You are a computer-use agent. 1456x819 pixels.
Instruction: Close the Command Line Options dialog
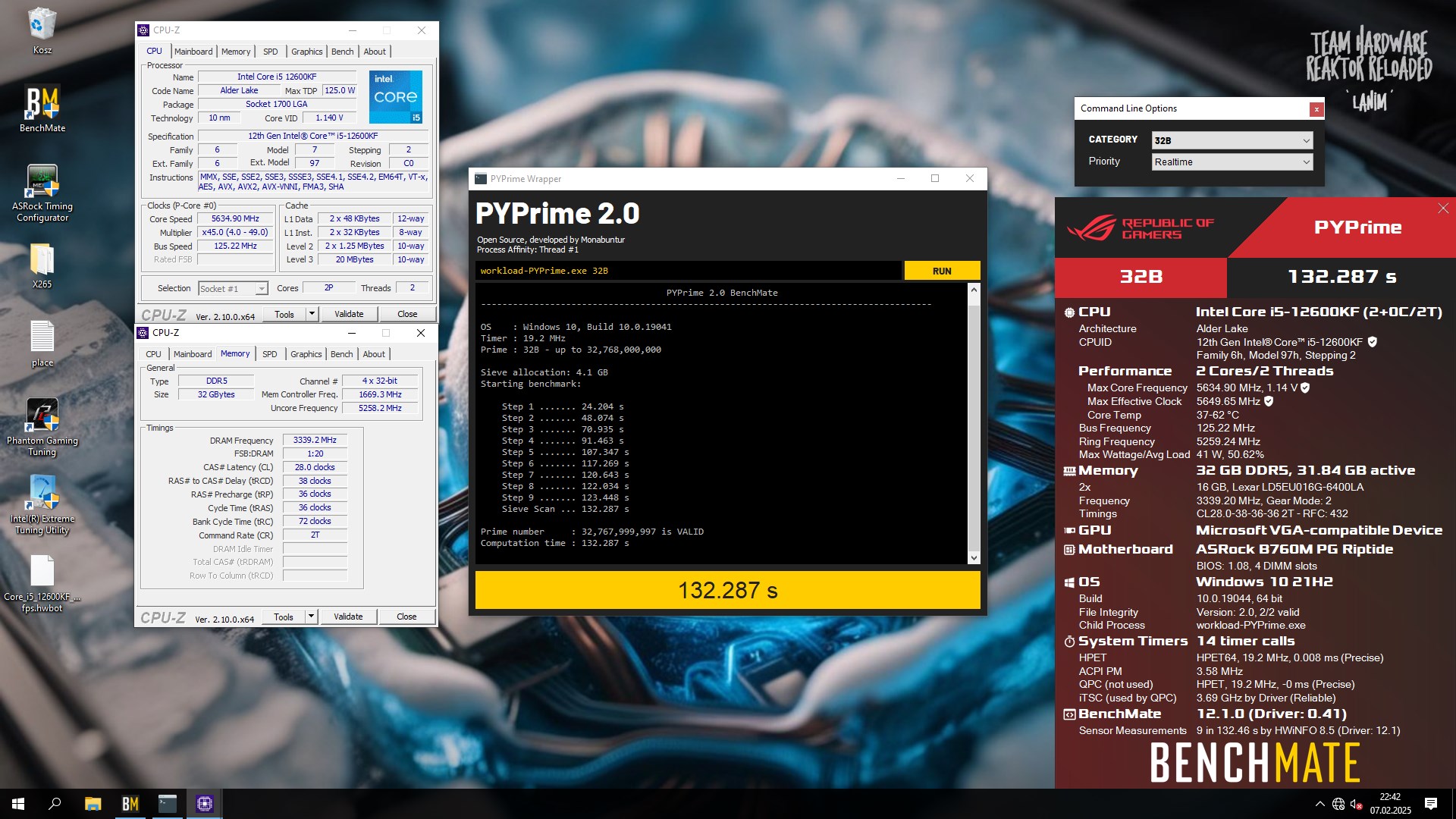pos(1316,109)
